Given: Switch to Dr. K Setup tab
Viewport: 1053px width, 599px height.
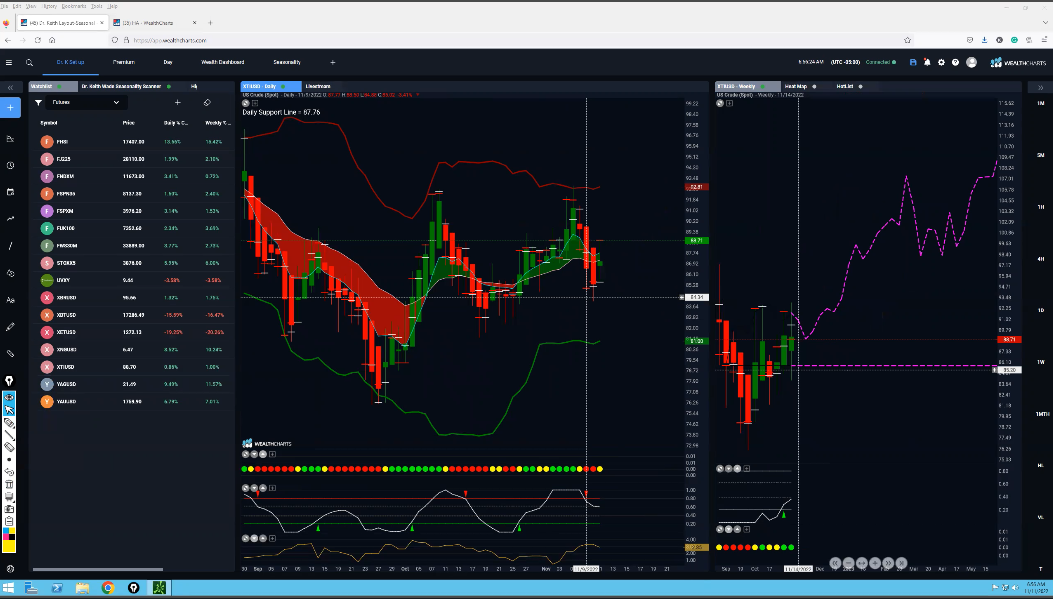Looking at the screenshot, I should 70,62.
